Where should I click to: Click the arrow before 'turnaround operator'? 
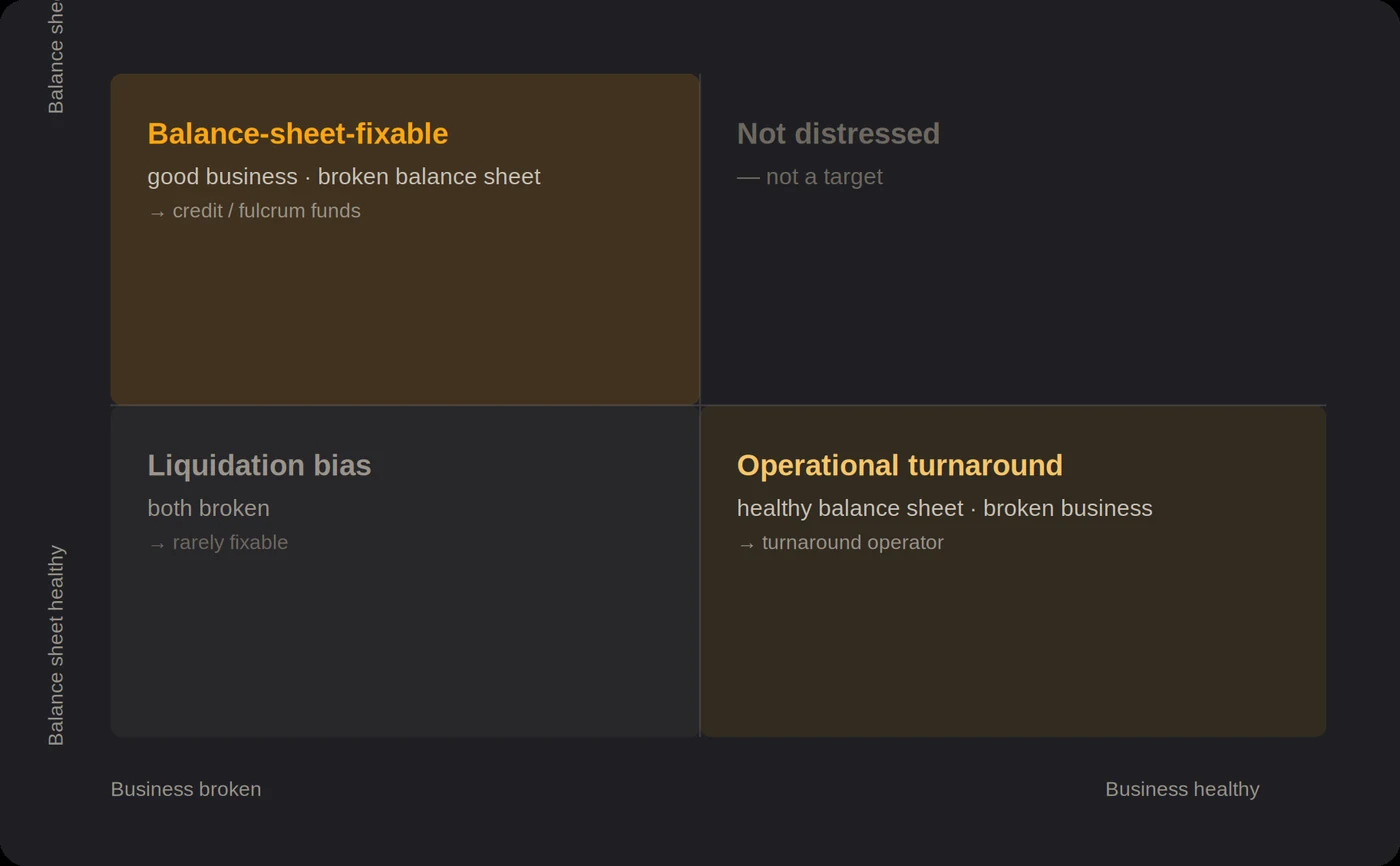pos(746,544)
